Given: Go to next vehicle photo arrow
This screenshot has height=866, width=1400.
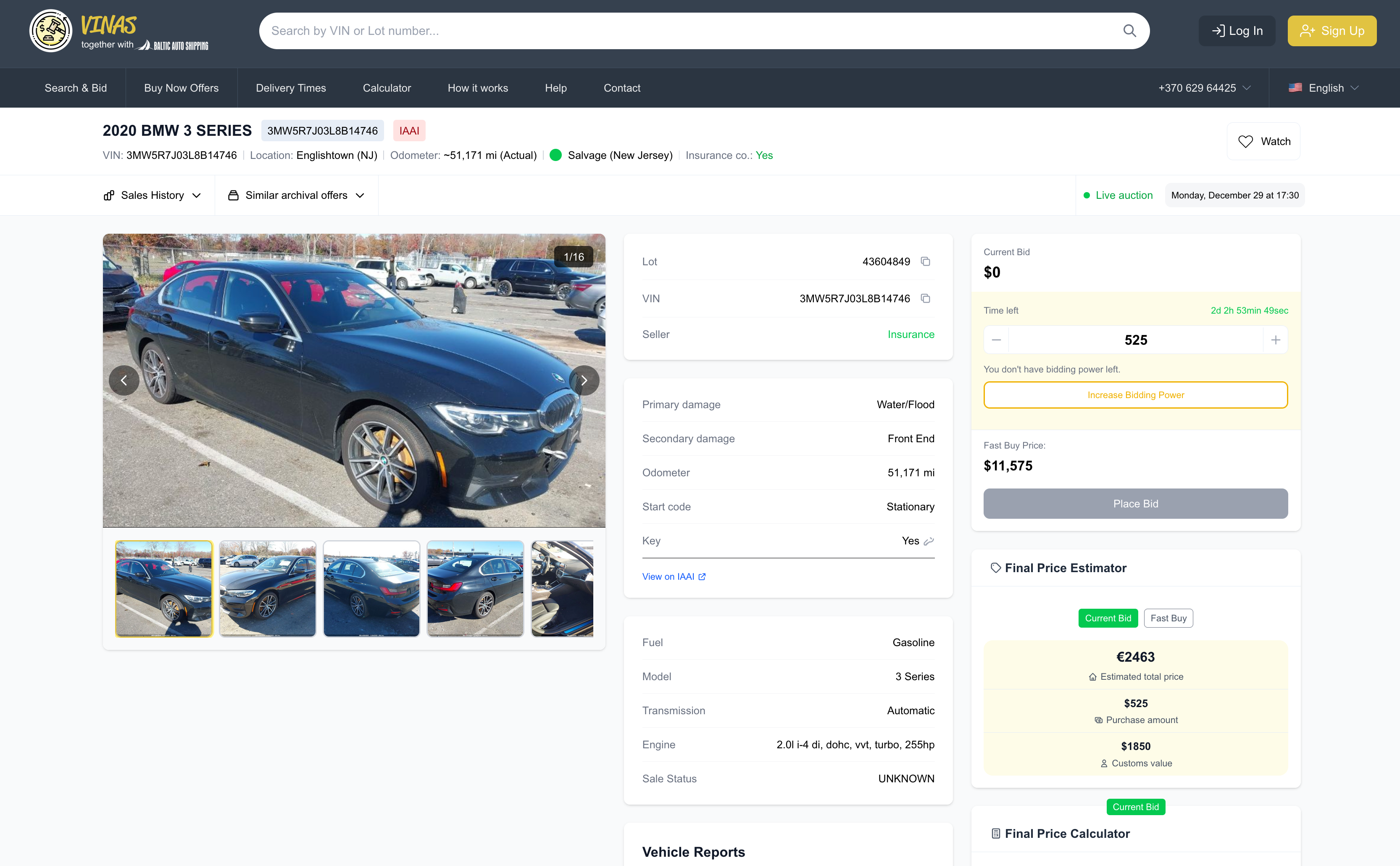Looking at the screenshot, I should [x=584, y=380].
